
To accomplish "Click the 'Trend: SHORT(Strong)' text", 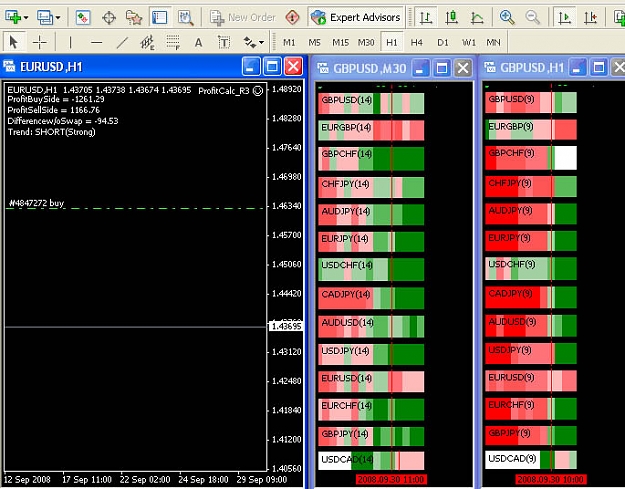I will coord(51,132).
